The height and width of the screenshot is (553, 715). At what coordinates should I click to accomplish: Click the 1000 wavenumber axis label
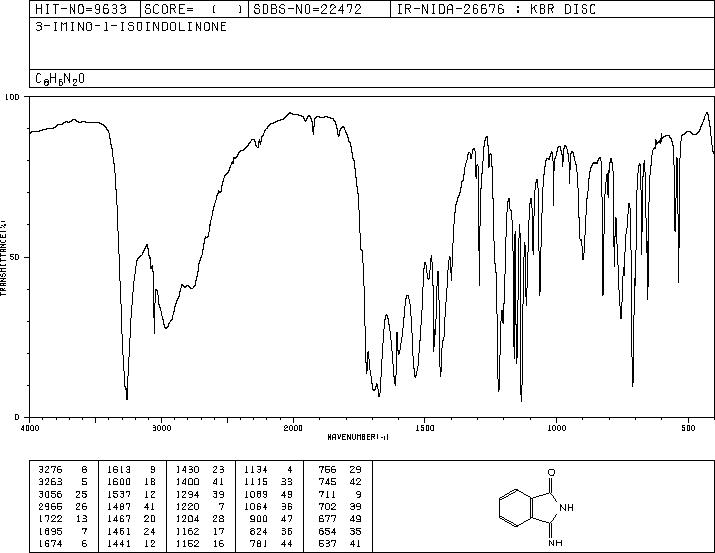[x=556, y=428]
